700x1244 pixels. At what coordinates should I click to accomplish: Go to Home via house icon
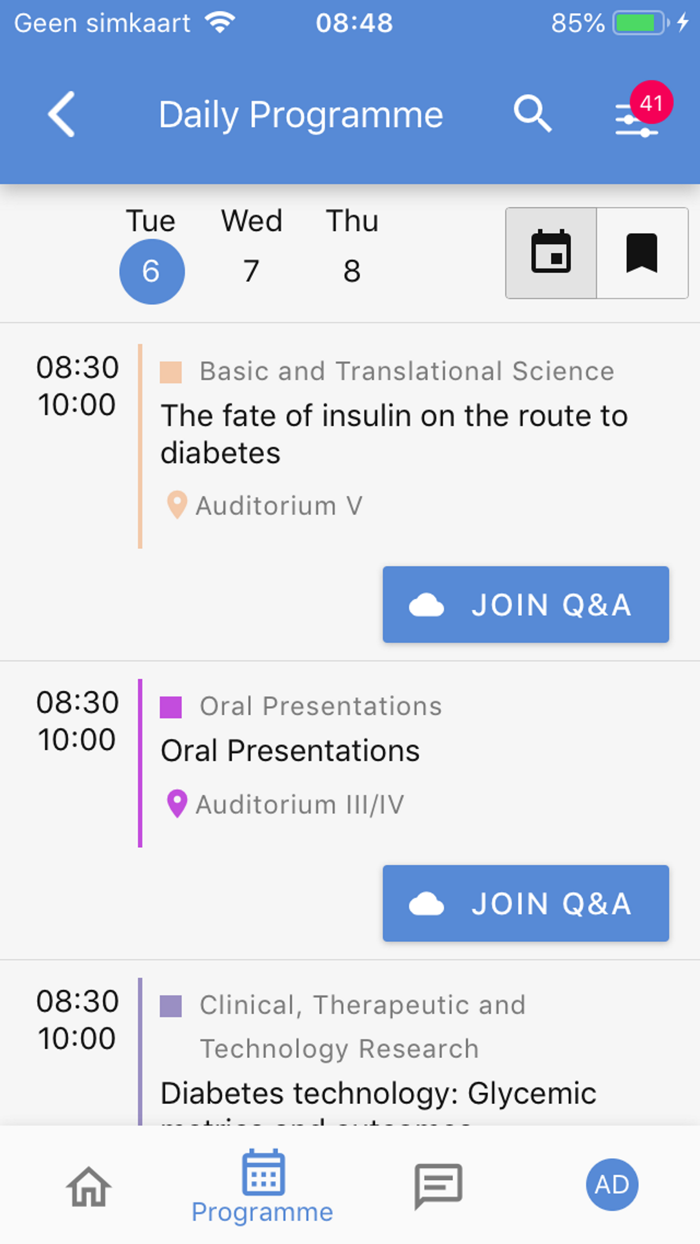tap(89, 1186)
